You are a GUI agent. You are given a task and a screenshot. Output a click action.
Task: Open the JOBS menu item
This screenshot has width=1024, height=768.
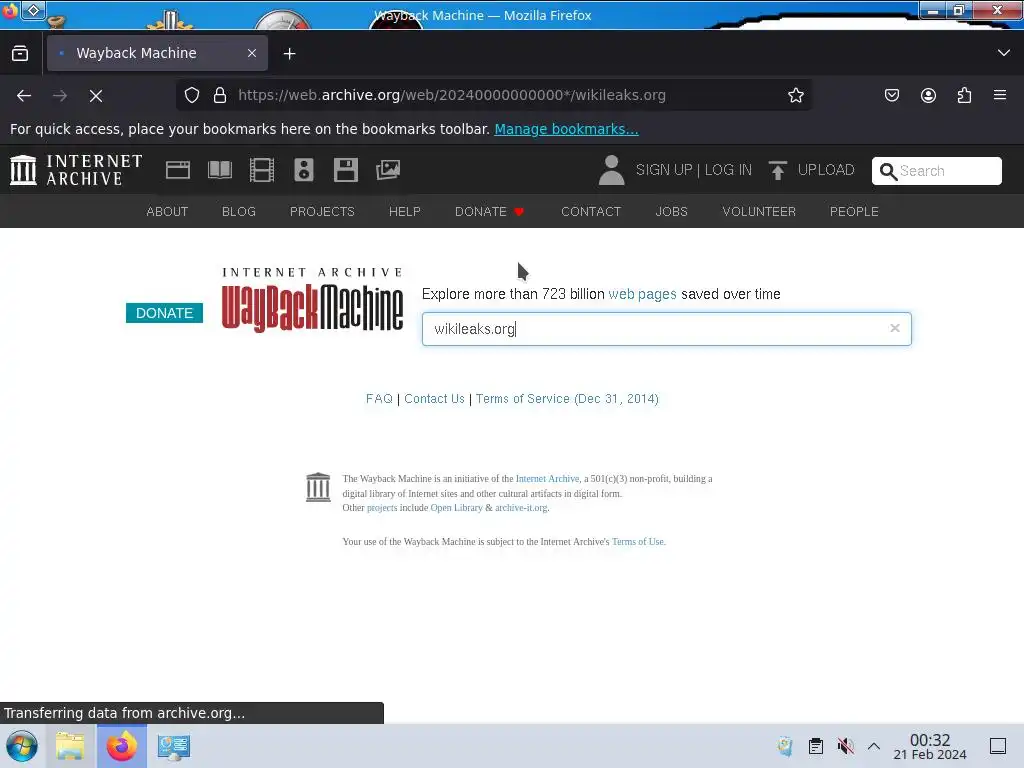click(671, 212)
